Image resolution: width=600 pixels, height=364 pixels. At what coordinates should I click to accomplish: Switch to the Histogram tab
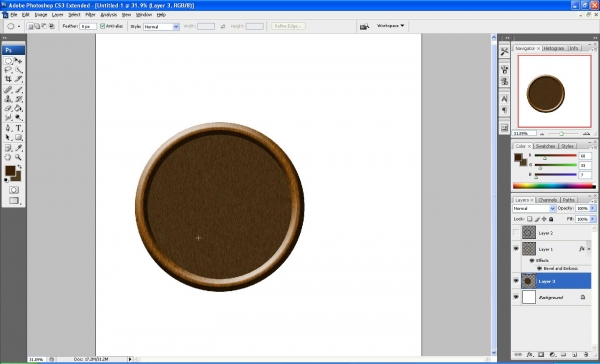[x=554, y=48]
